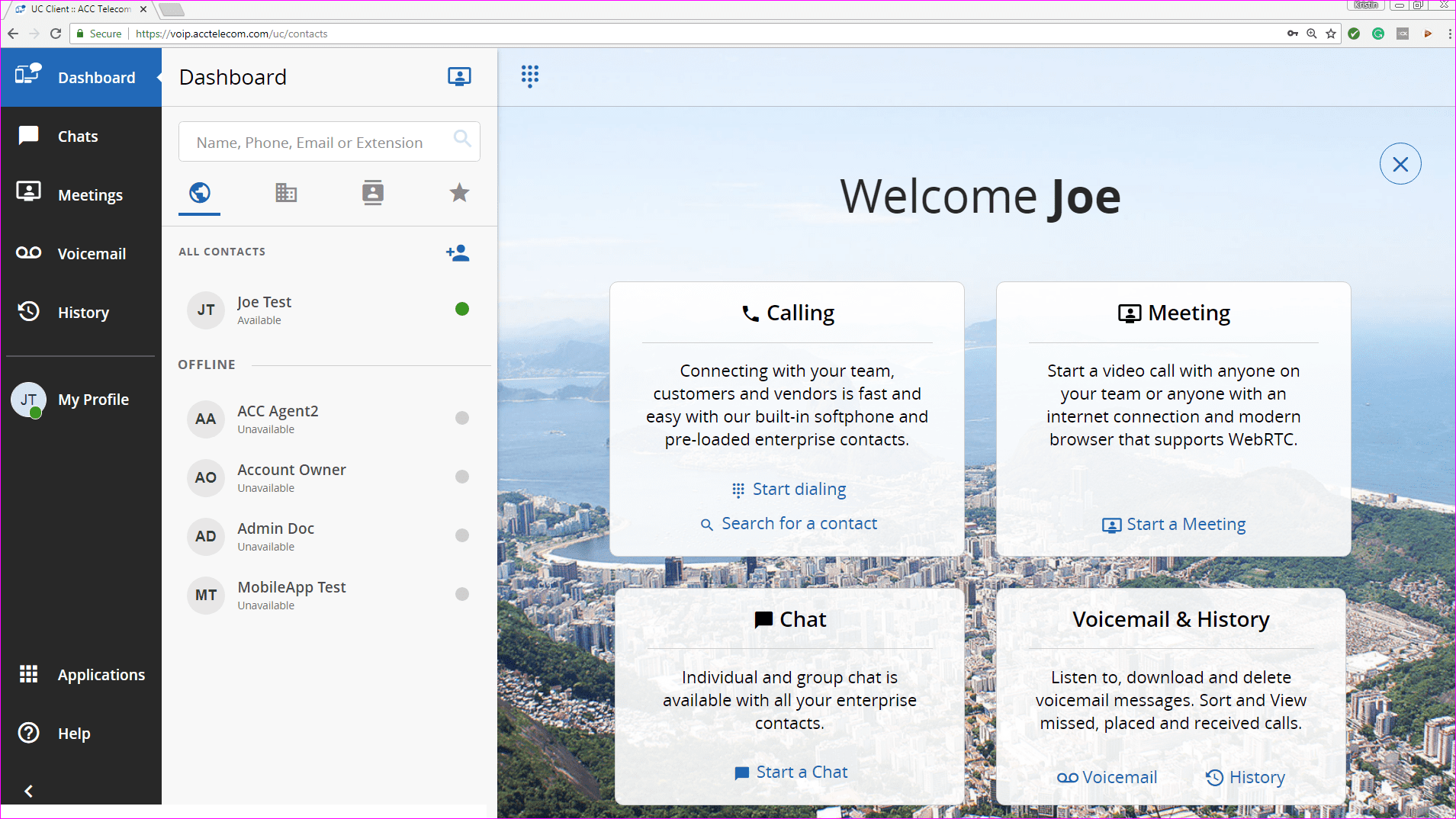Collapse the sidebar with the left chevron
The height and width of the screenshot is (819, 1456).
tap(28, 791)
